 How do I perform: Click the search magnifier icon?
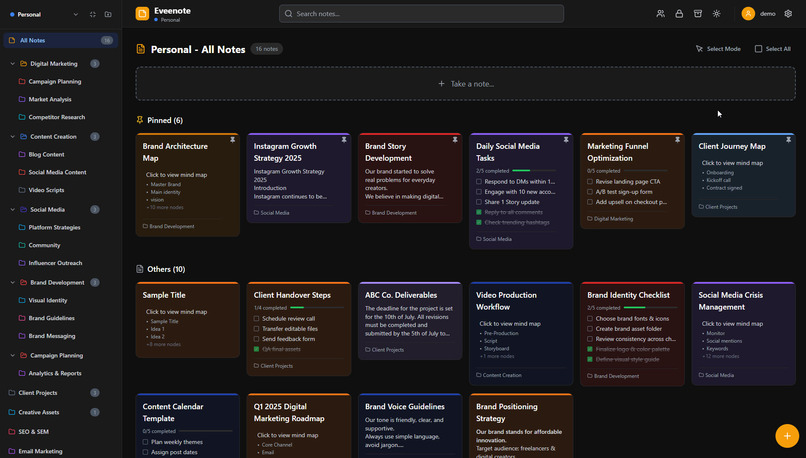[288, 14]
